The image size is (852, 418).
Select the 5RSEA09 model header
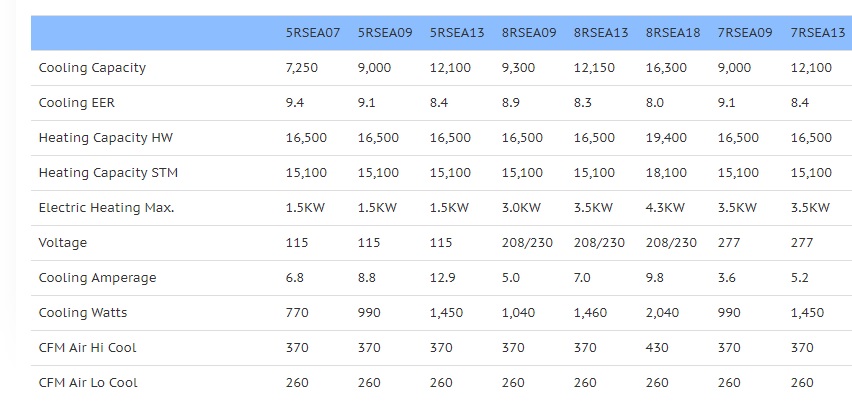(385, 33)
